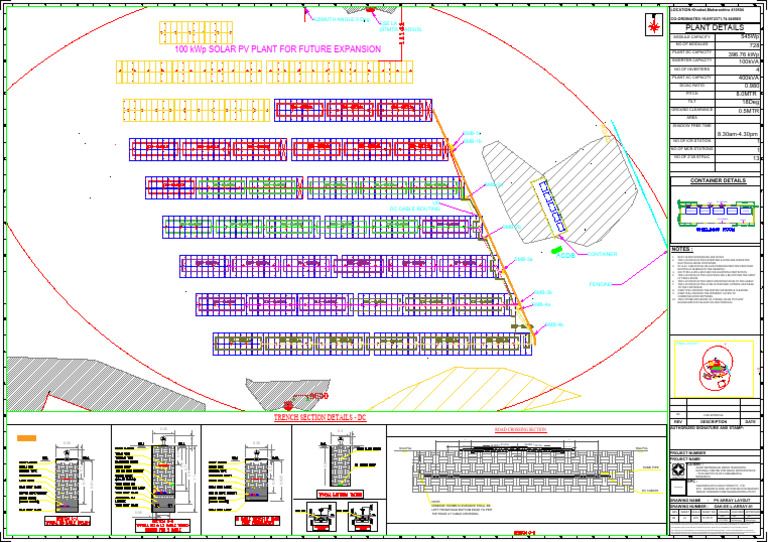This screenshot has width=768, height=542.
Task: Select the 'SMB-3a' callout label
Action: [x=523, y=259]
